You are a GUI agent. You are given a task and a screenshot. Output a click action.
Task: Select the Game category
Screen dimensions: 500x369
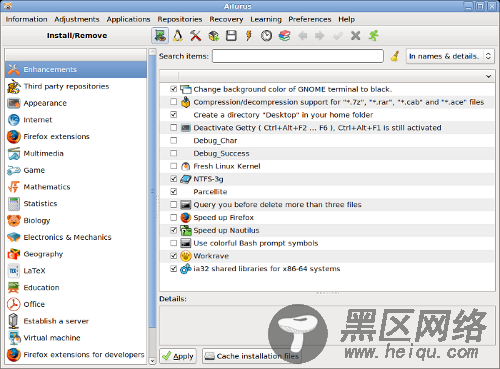pos(76,170)
